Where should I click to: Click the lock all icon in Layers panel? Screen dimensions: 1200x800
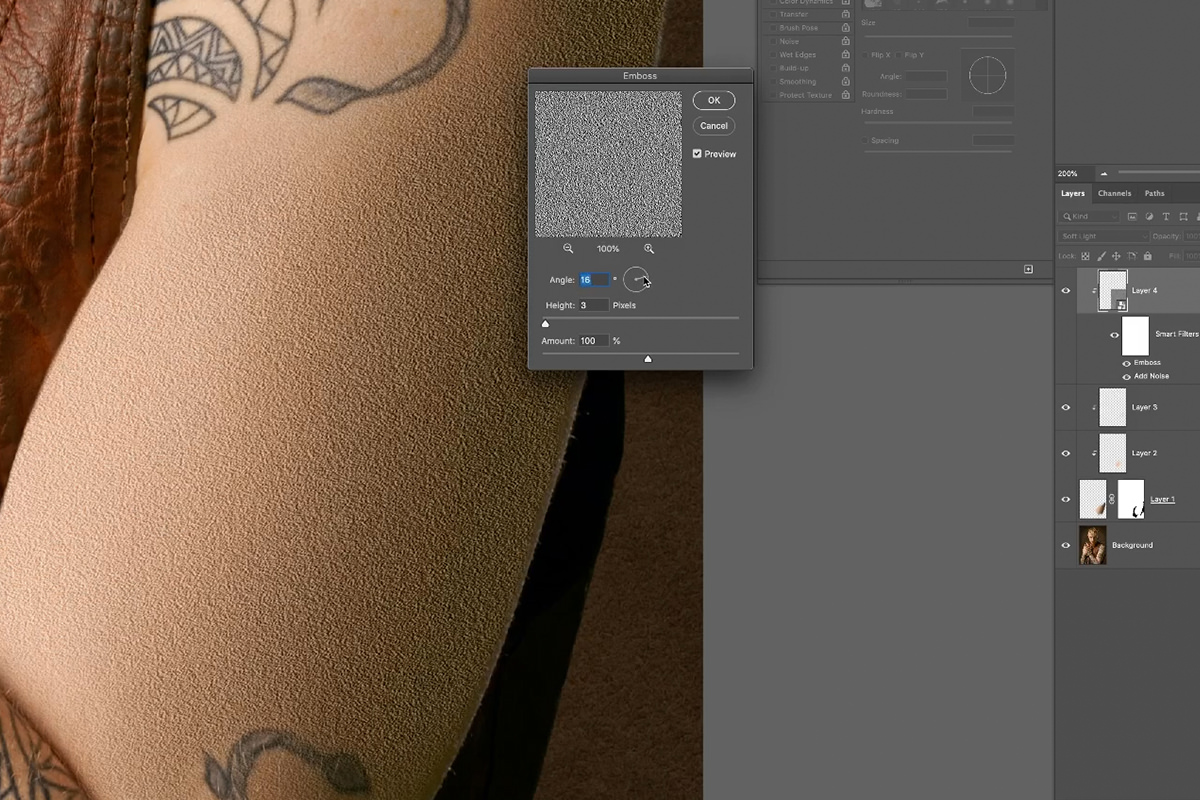point(1148,256)
